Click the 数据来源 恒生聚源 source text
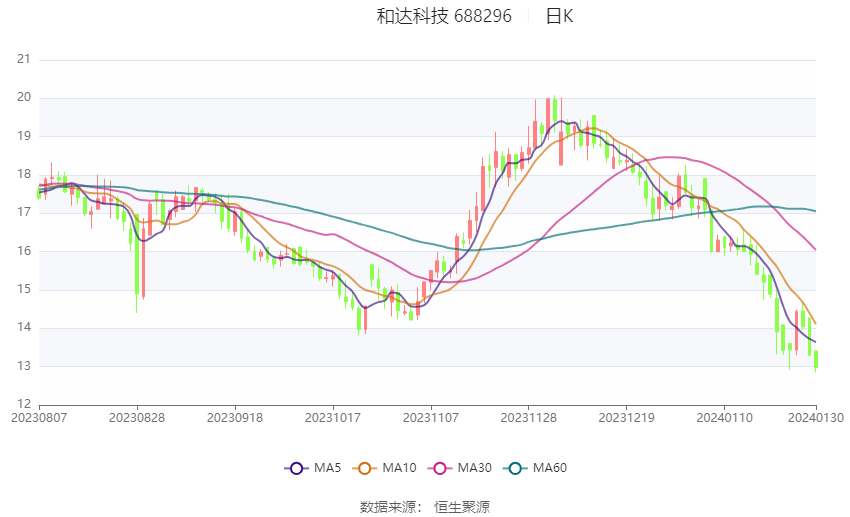The image size is (850, 517). pos(425,507)
